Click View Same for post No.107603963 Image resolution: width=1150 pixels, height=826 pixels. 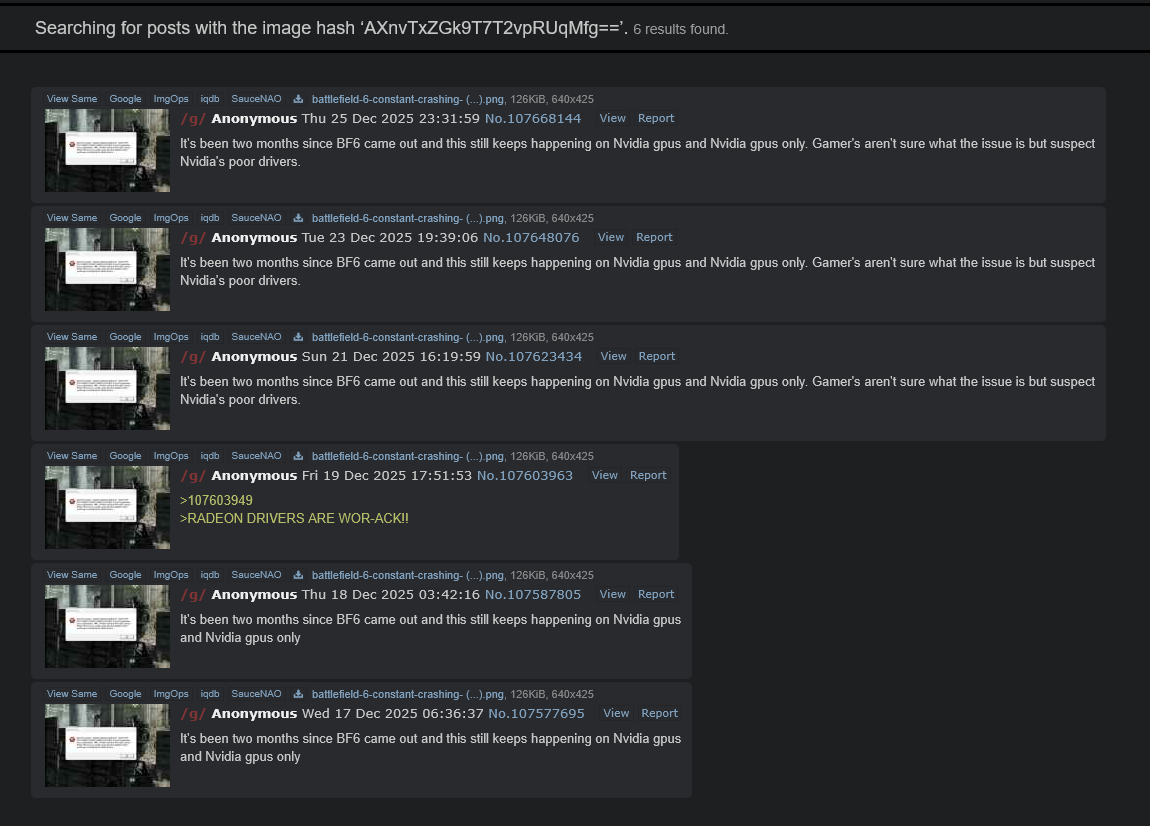(x=72, y=456)
